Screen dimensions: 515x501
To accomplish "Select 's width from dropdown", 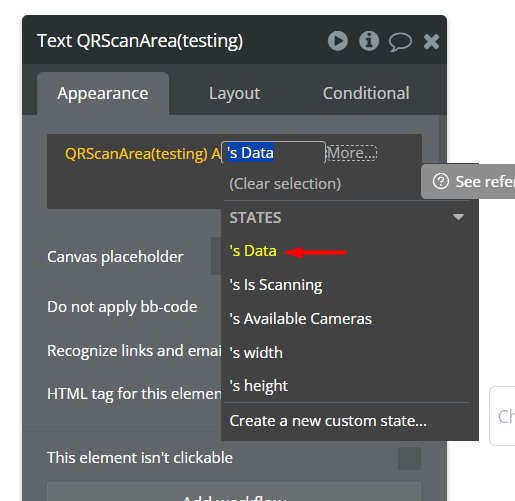I will point(256,353).
